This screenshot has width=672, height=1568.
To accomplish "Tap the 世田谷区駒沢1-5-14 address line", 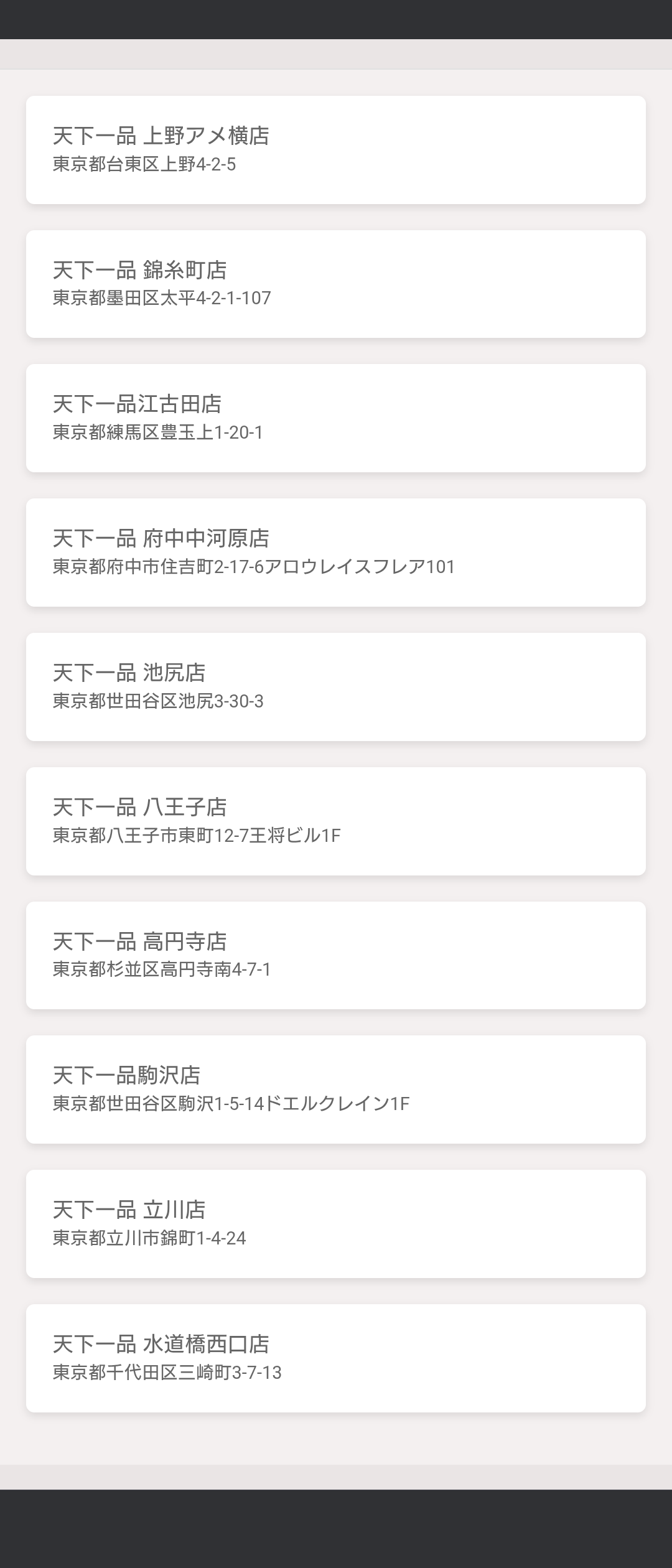I will tap(231, 1104).
